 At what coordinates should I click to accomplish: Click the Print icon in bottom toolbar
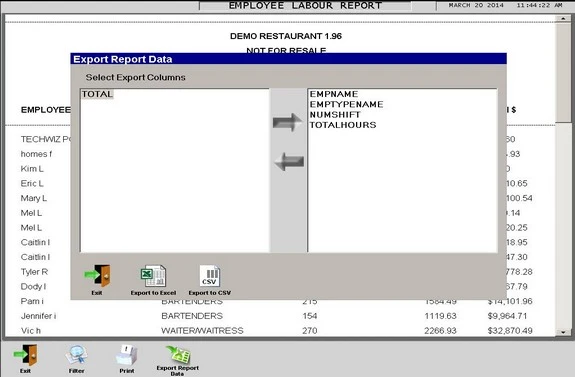coord(127,355)
